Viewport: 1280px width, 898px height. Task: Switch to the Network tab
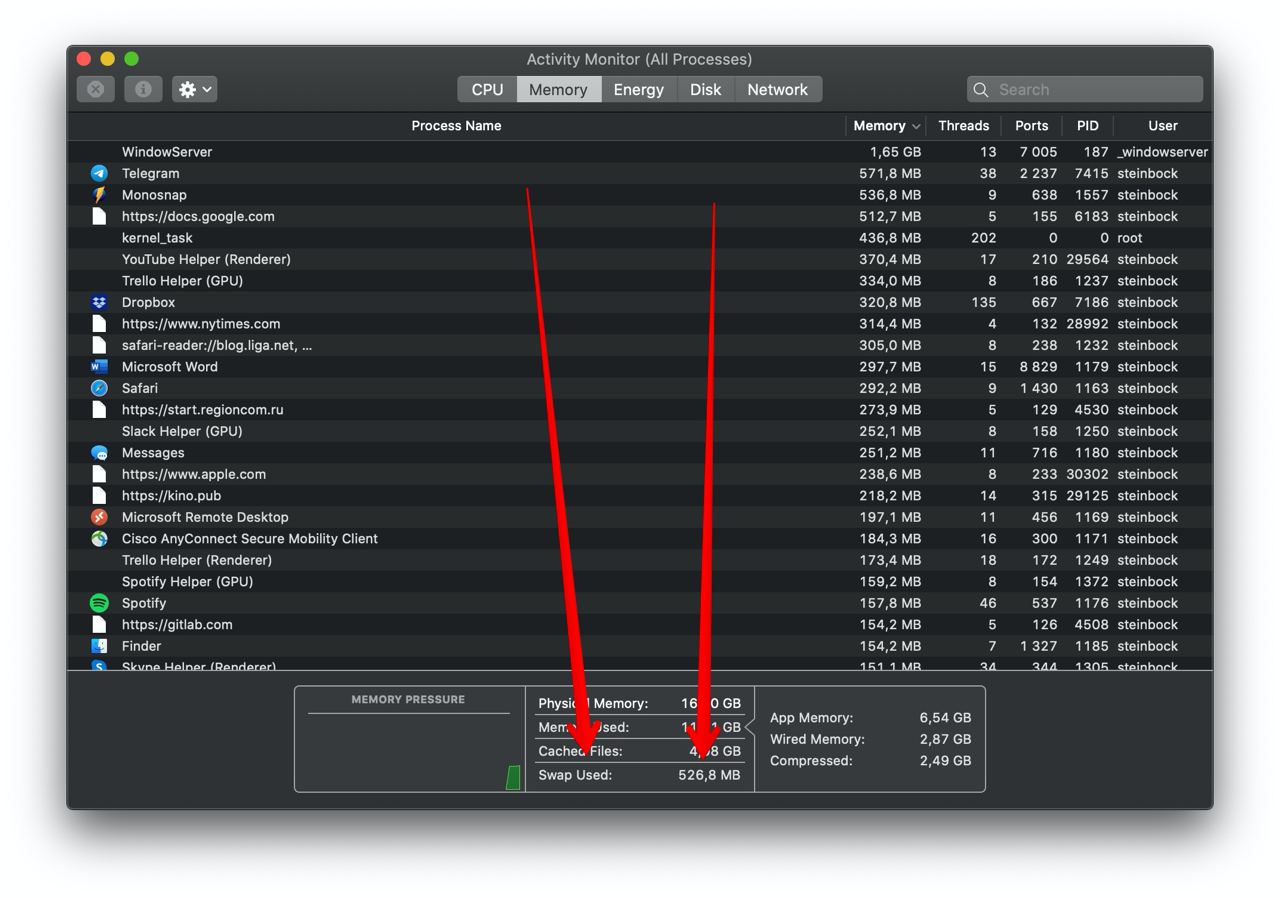point(777,89)
